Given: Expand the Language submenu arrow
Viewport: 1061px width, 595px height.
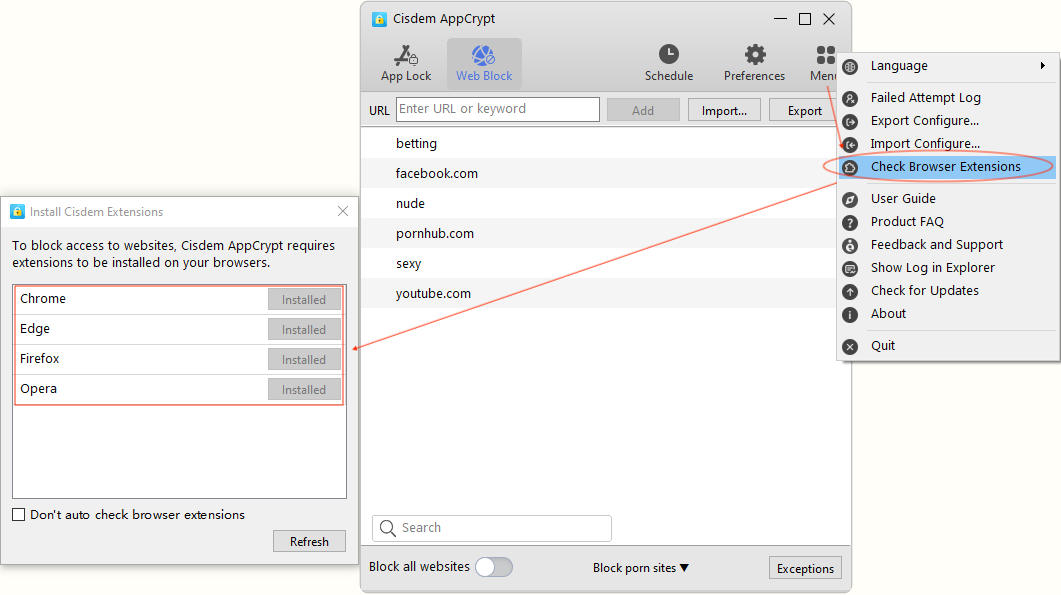Looking at the screenshot, I should (x=1042, y=66).
